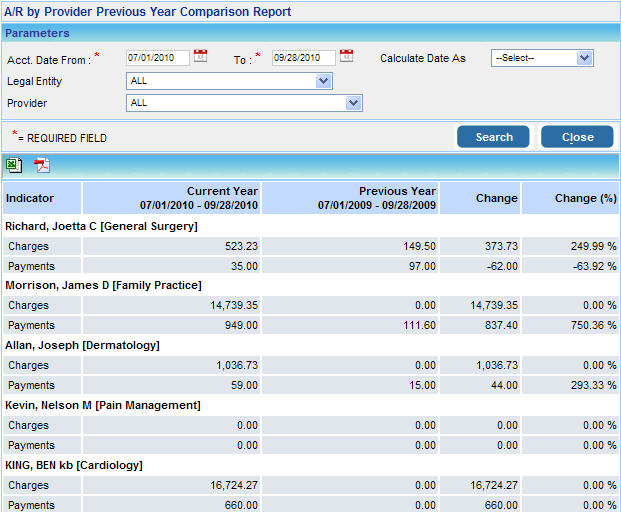Click KING, BEN kb Cardiology row
Image resolution: width=621 pixels, height=512 pixels.
click(74, 465)
